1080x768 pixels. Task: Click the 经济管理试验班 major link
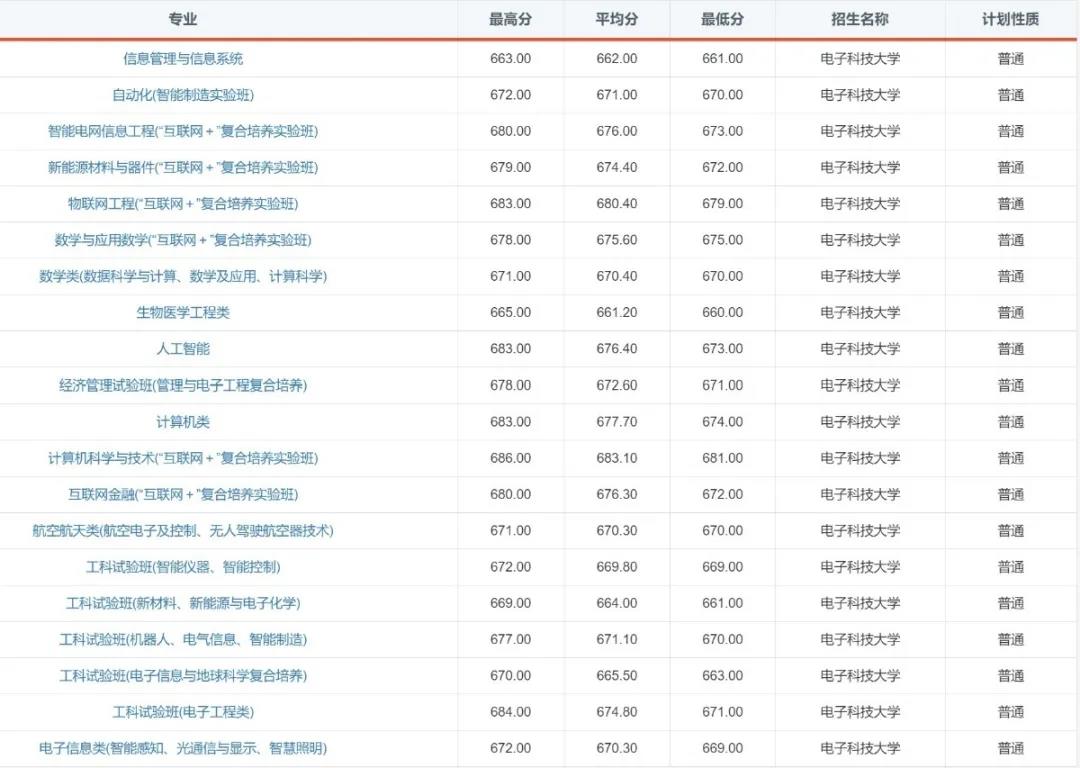pyautogui.click(x=182, y=384)
